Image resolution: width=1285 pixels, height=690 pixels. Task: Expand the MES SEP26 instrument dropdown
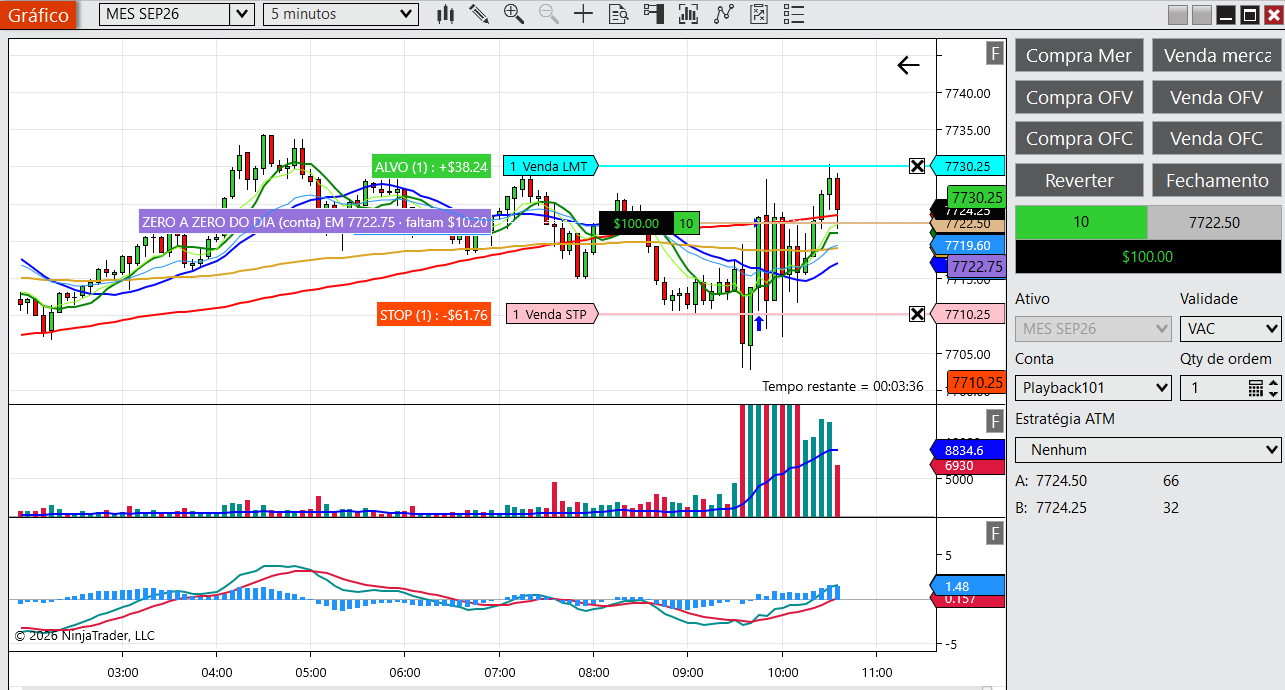(x=243, y=14)
